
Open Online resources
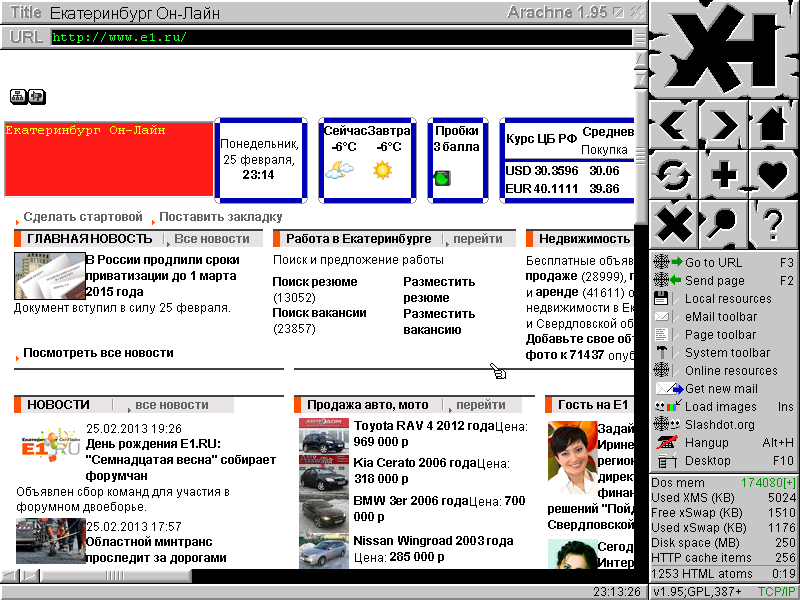(x=723, y=371)
